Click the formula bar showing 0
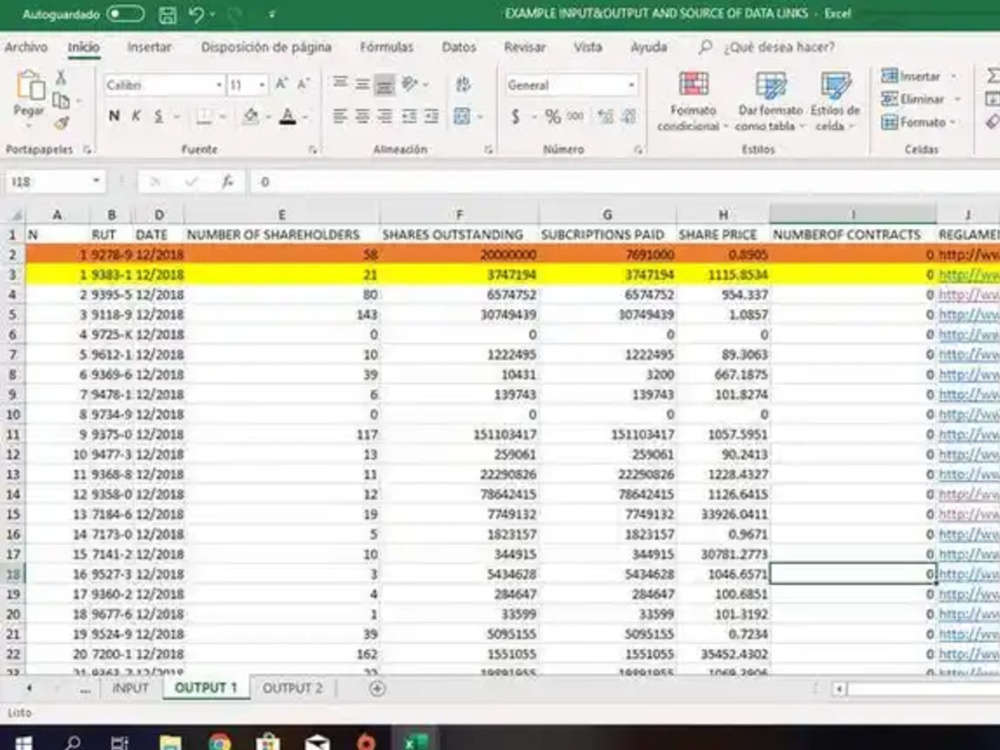The height and width of the screenshot is (750, 1000). tap(625, 182)
